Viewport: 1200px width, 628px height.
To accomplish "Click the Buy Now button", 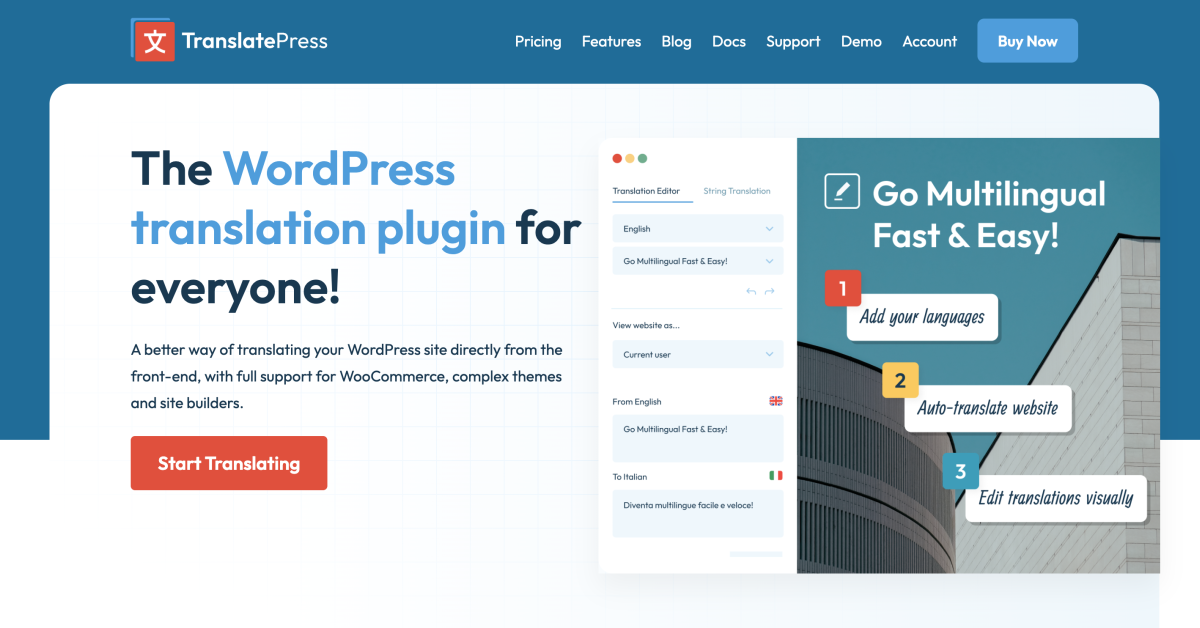I will pos(1027,40).
